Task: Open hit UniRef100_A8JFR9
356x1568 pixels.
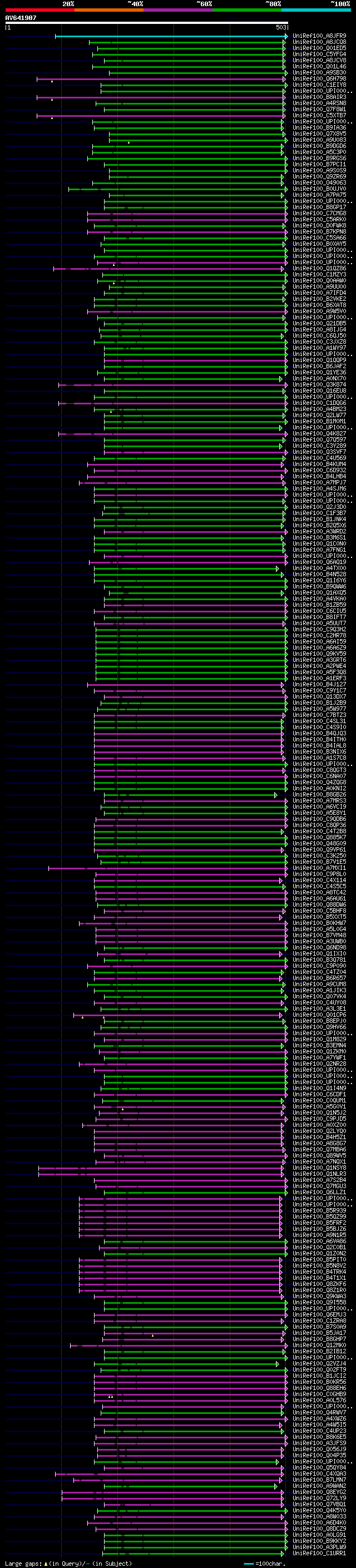Action: (319, 36)
